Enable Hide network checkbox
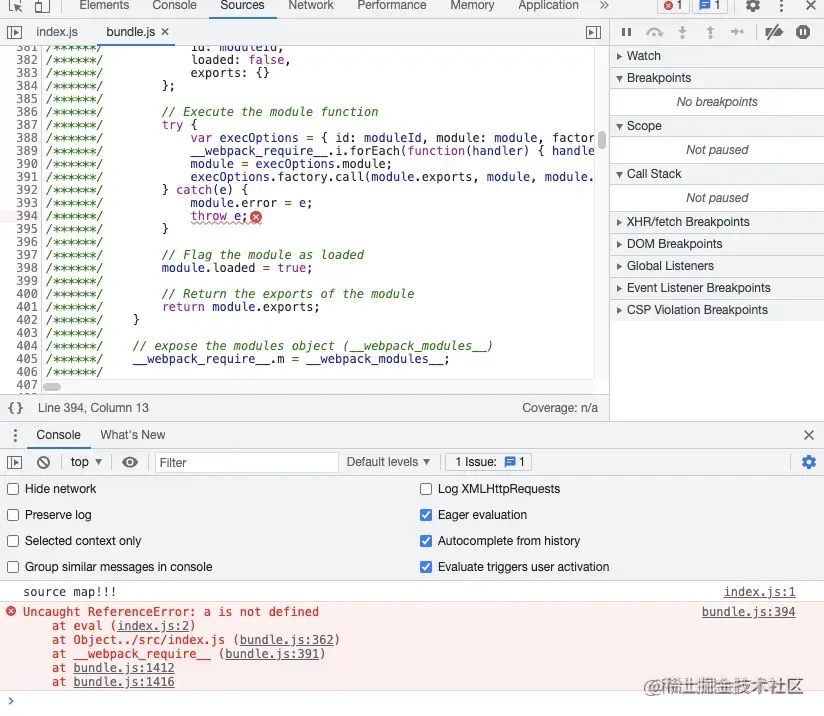Viewport: 824px width, 716px height. click(x=13, y=489)
